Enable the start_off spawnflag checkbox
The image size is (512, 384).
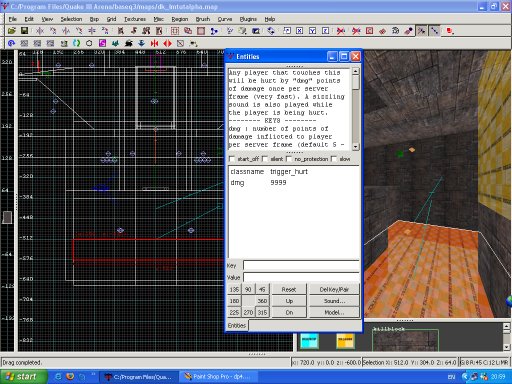click(x=232, y=159)
